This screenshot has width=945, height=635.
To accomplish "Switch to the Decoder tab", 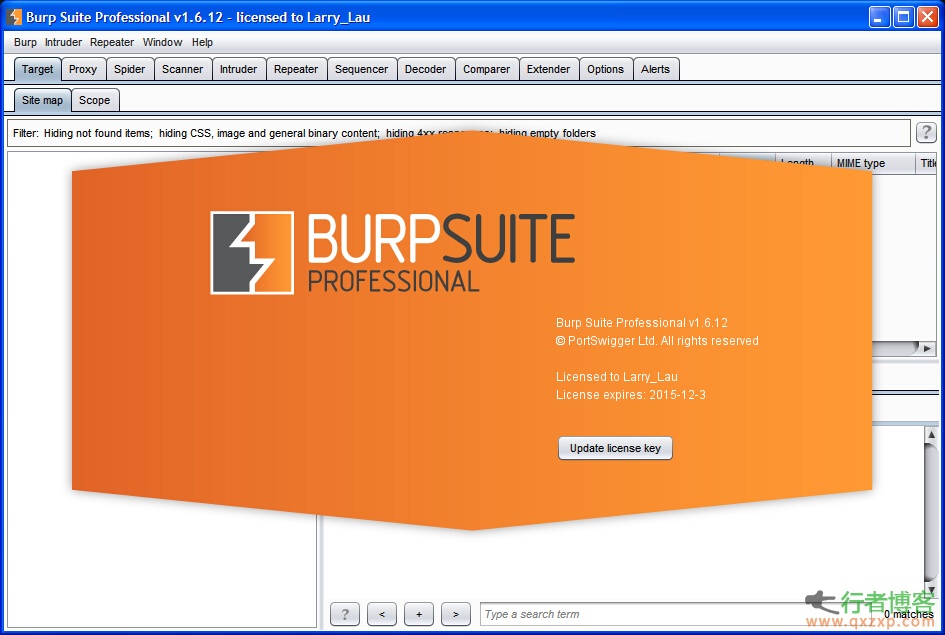I will 425,69.
